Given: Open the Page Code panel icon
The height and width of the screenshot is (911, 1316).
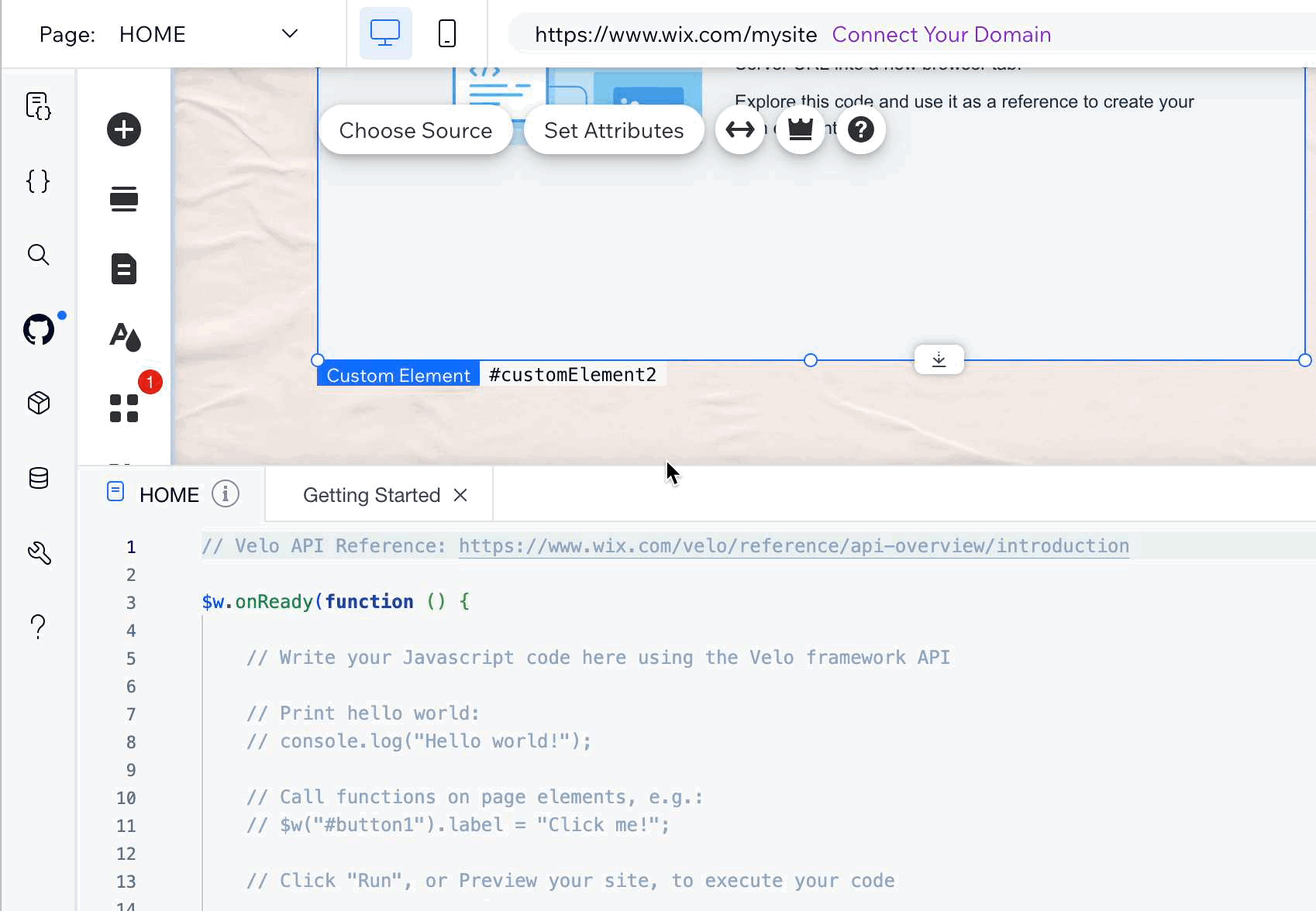Looking at the screenshot, I should (x=38, y=106).
